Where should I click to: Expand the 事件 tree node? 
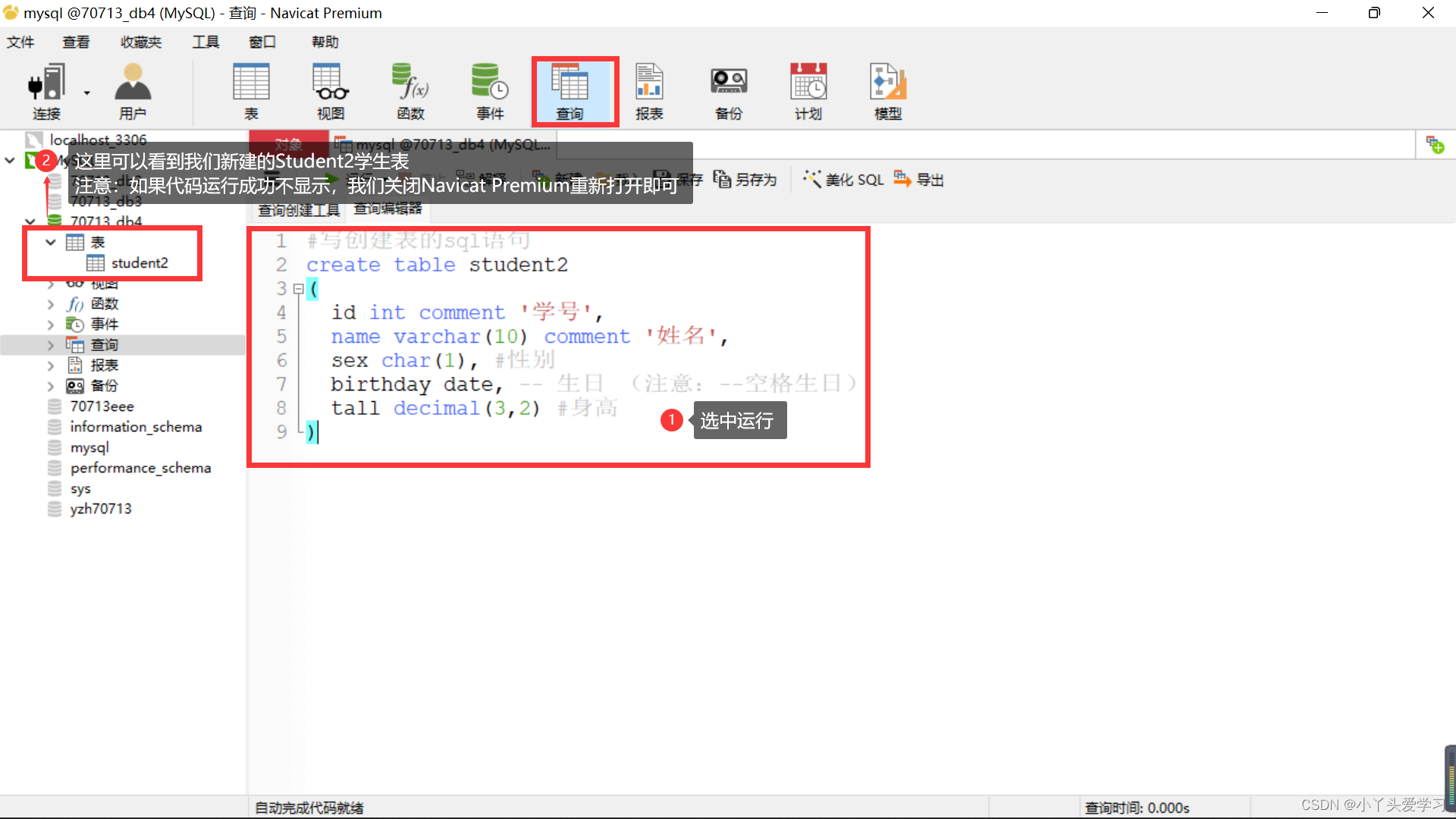(x=51, y=325)
